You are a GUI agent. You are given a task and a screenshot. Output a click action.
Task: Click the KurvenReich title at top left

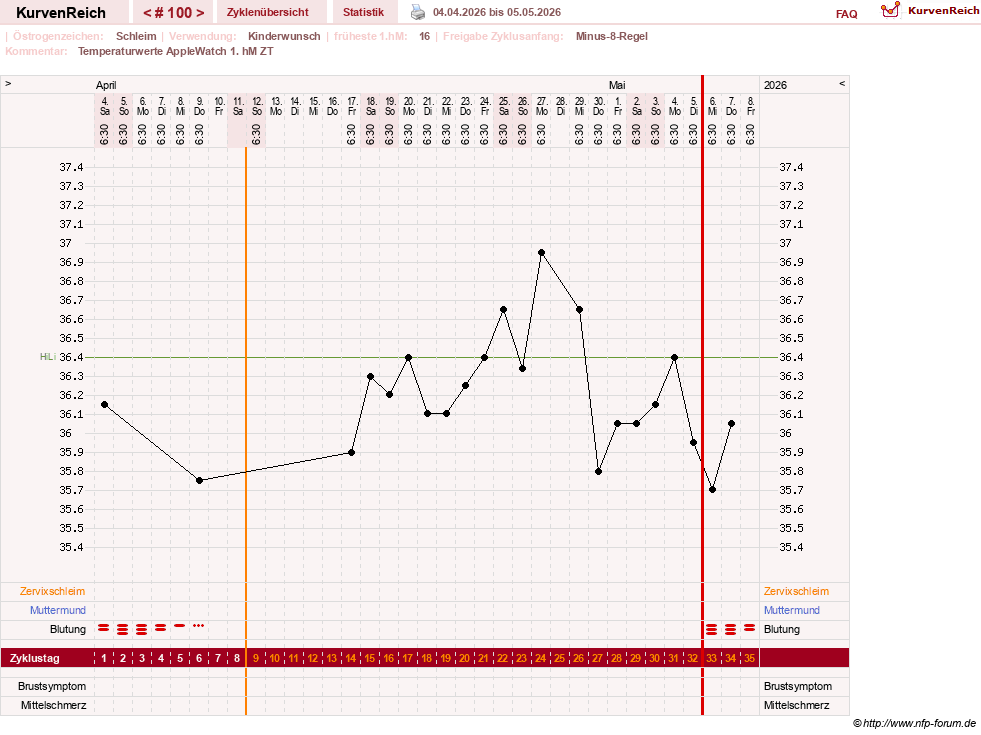pyautogui.click(x=61, y=13)
